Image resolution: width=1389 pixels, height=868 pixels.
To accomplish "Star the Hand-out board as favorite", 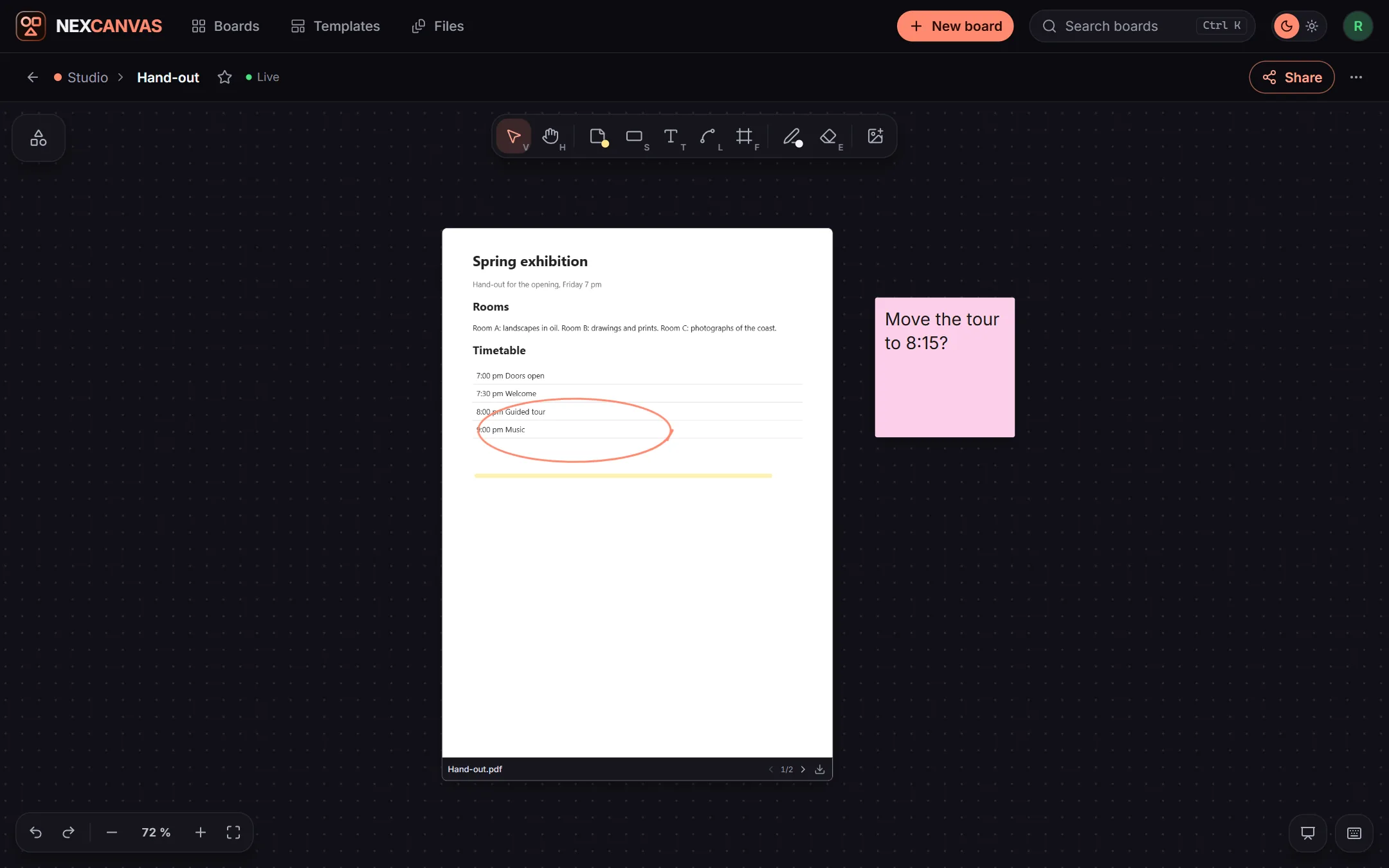I will pyautogui.click(x=224, y=77).
